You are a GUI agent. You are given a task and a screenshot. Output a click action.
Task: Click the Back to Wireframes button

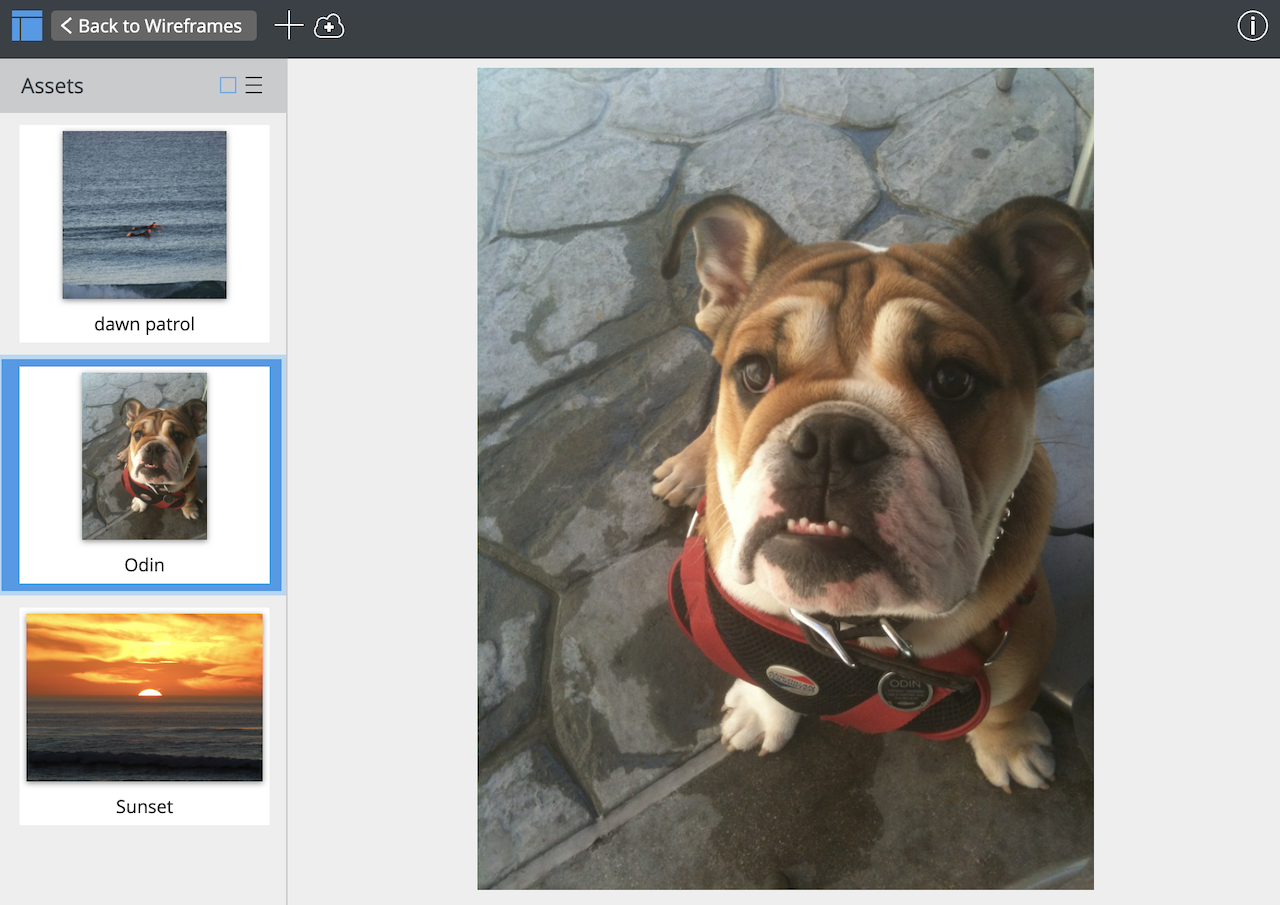point(154,25)
